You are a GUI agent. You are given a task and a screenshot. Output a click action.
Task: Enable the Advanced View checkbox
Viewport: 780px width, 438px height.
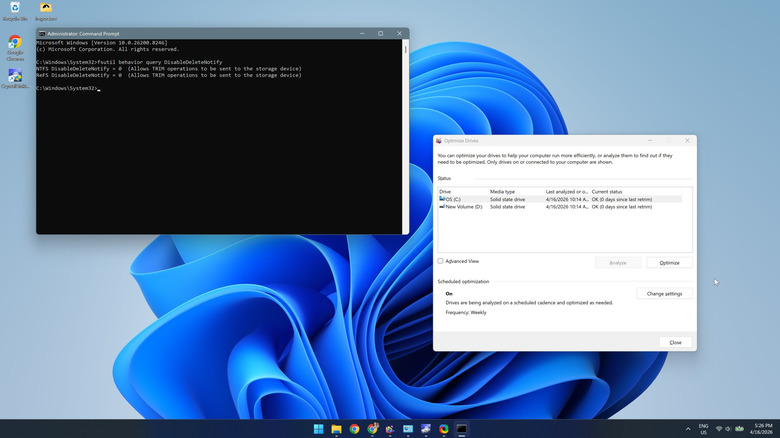click(x=440, y=261)
